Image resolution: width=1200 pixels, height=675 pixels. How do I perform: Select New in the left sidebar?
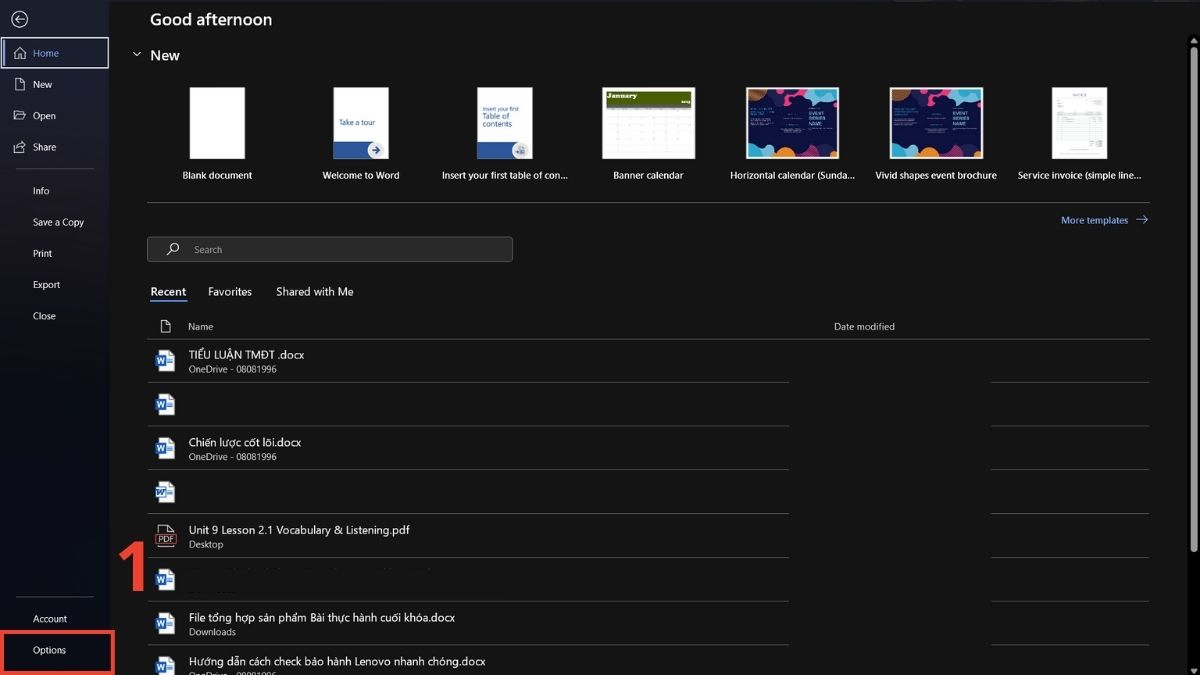pyautogui.click(x=40, y=84)
